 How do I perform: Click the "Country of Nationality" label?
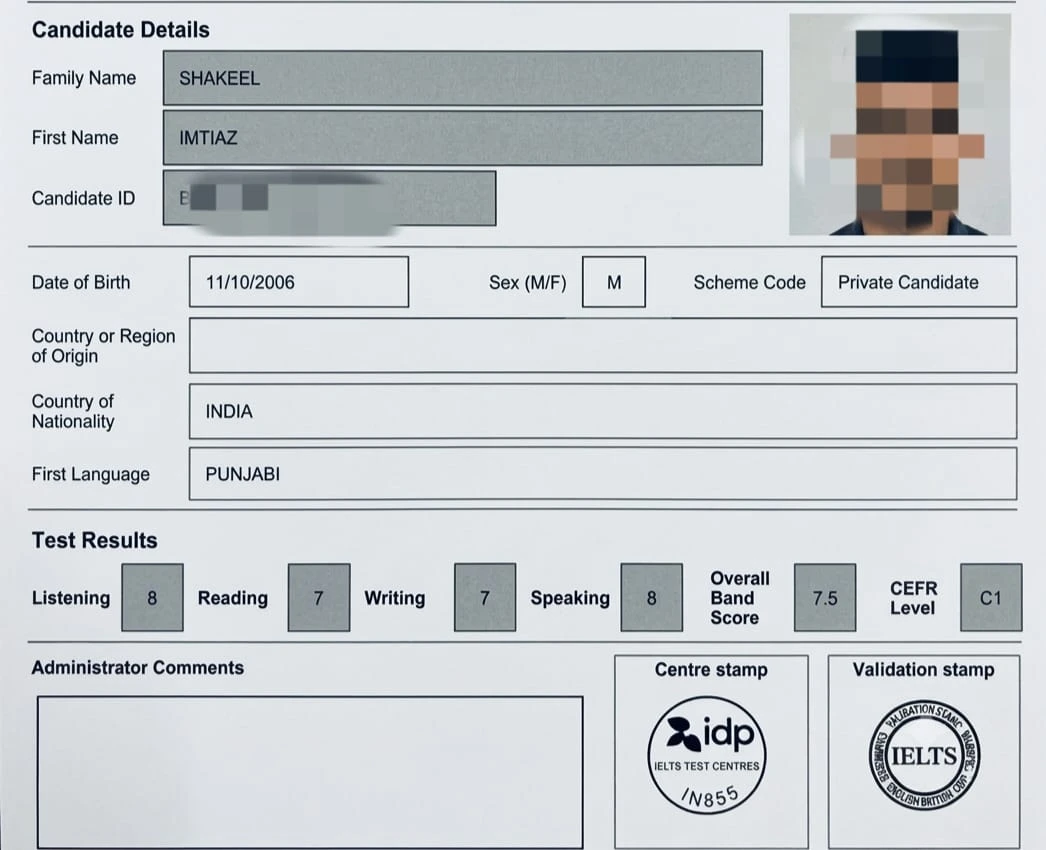tap(73, 411)
